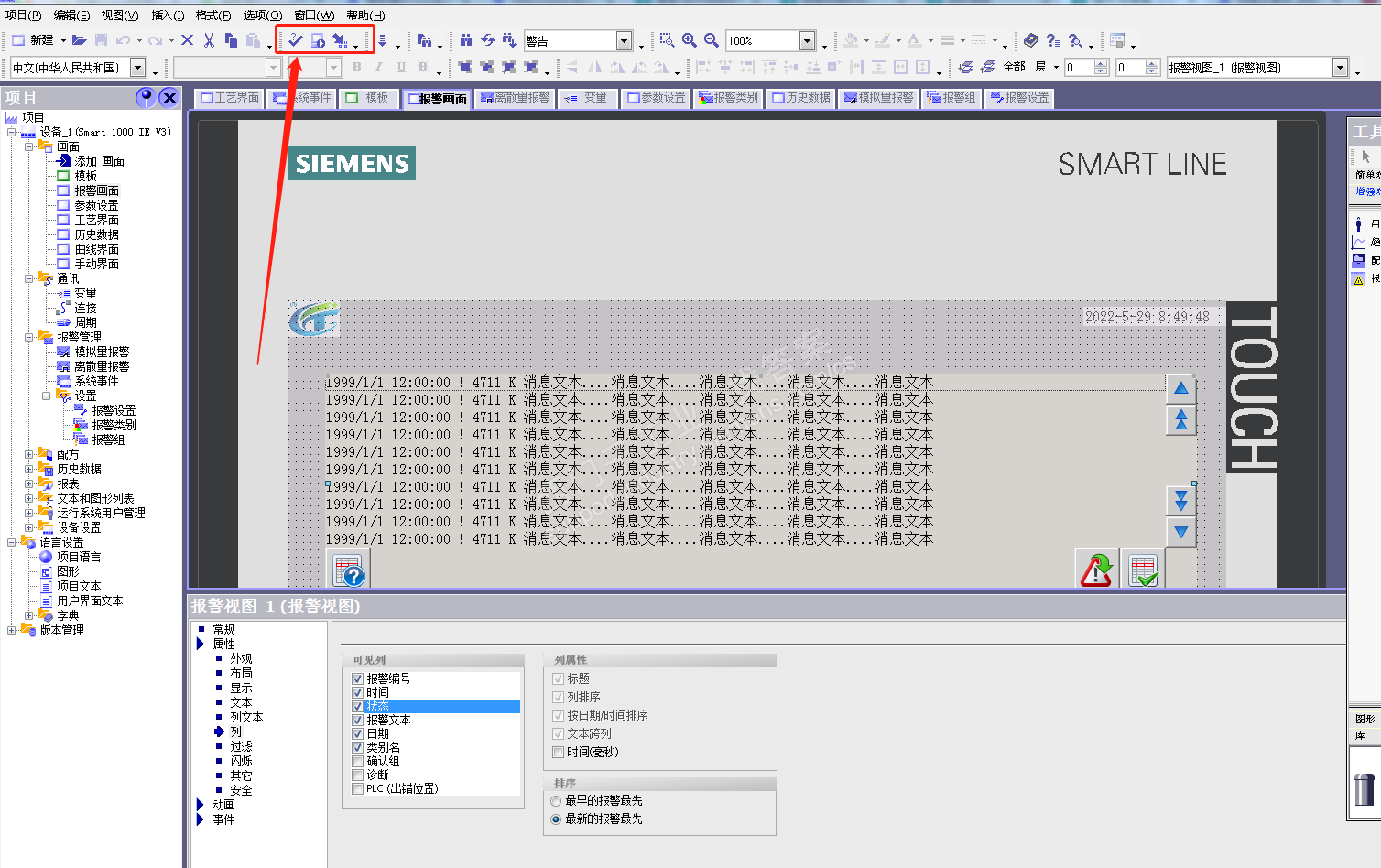Expand the 历史数据 tree node with plus

[28, 469]
